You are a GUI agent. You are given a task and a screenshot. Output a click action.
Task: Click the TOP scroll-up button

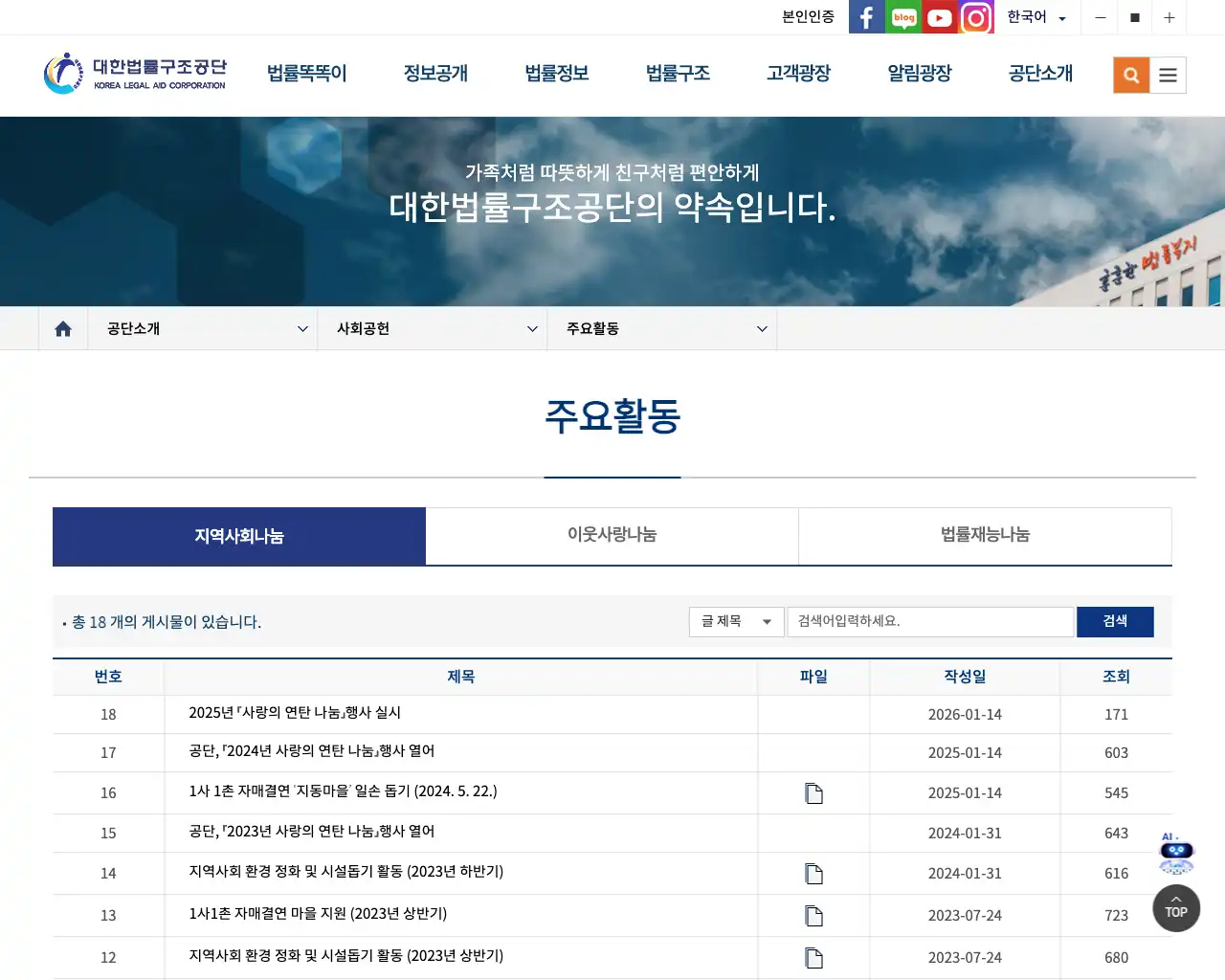1176,908
